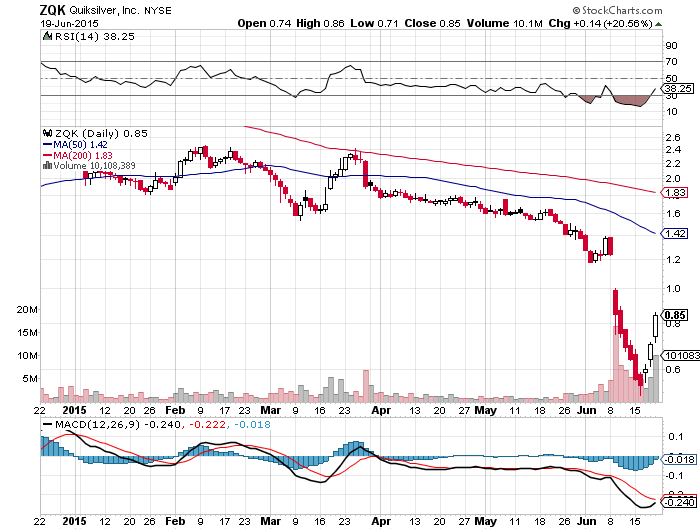Click the 2015 label under the MACD panel
The image size is (700, 530).
coord(75,521)
